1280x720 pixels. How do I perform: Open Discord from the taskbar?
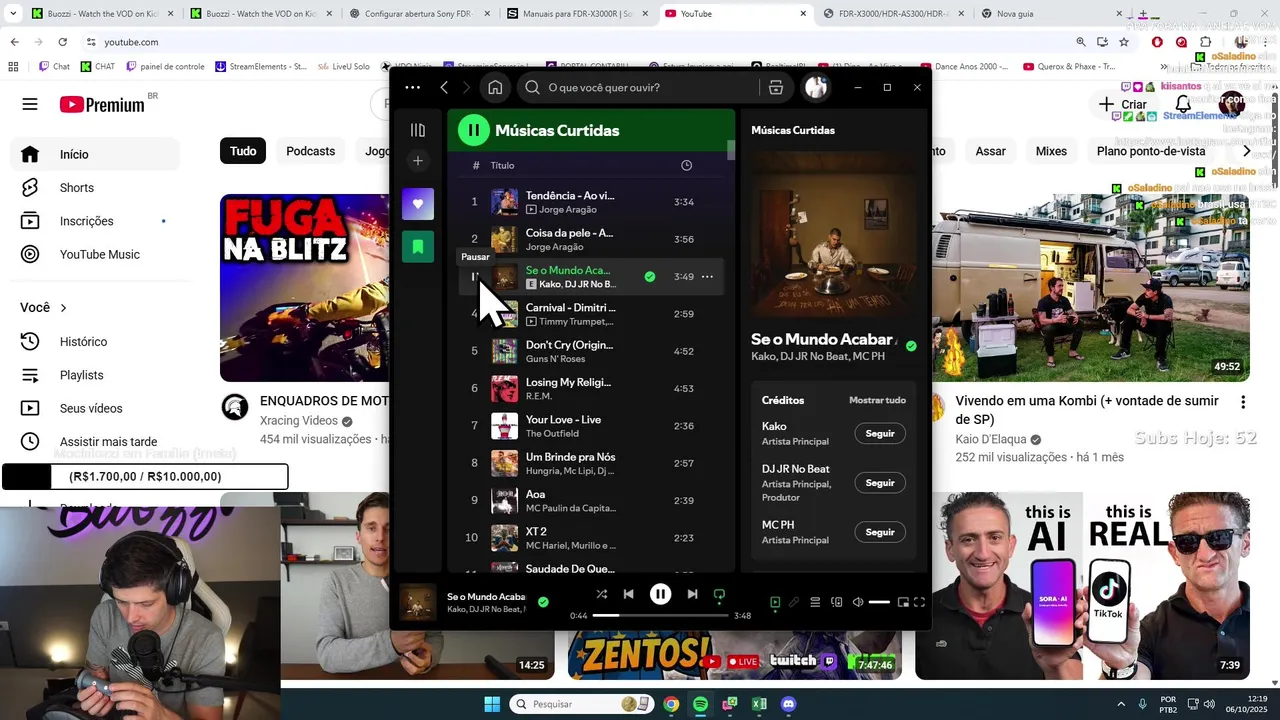788,704
